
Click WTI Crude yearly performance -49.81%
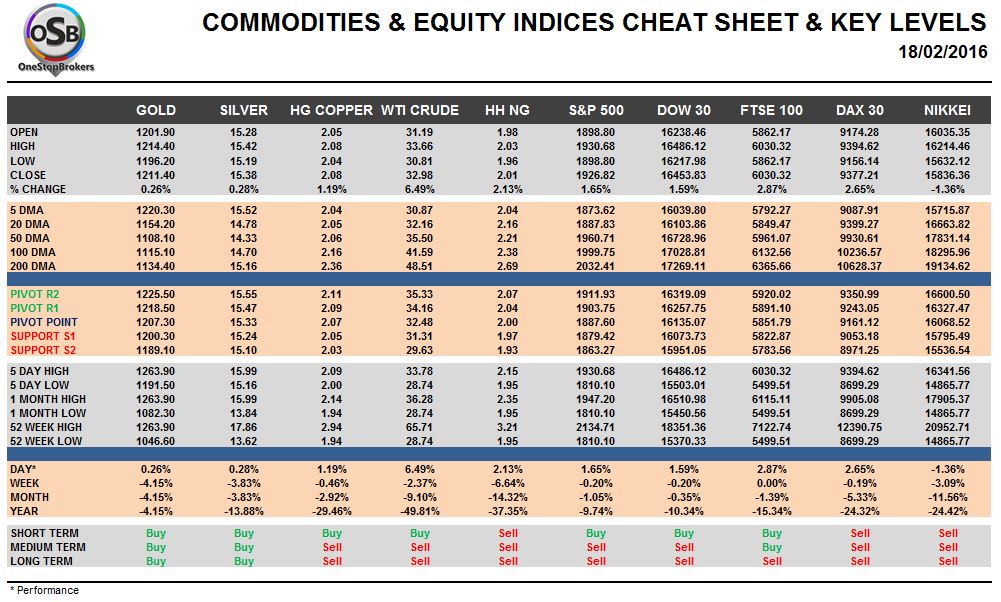tap(420, 511)
